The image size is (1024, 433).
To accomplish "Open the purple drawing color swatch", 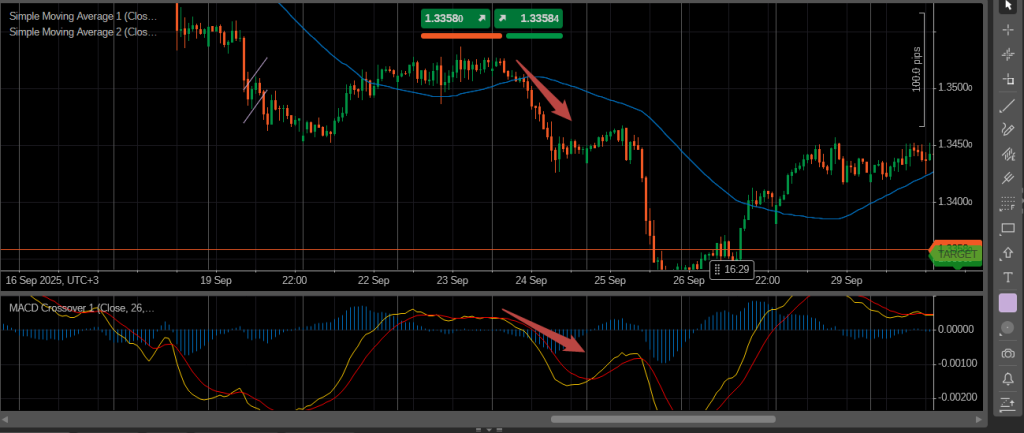I will 1008,302.
